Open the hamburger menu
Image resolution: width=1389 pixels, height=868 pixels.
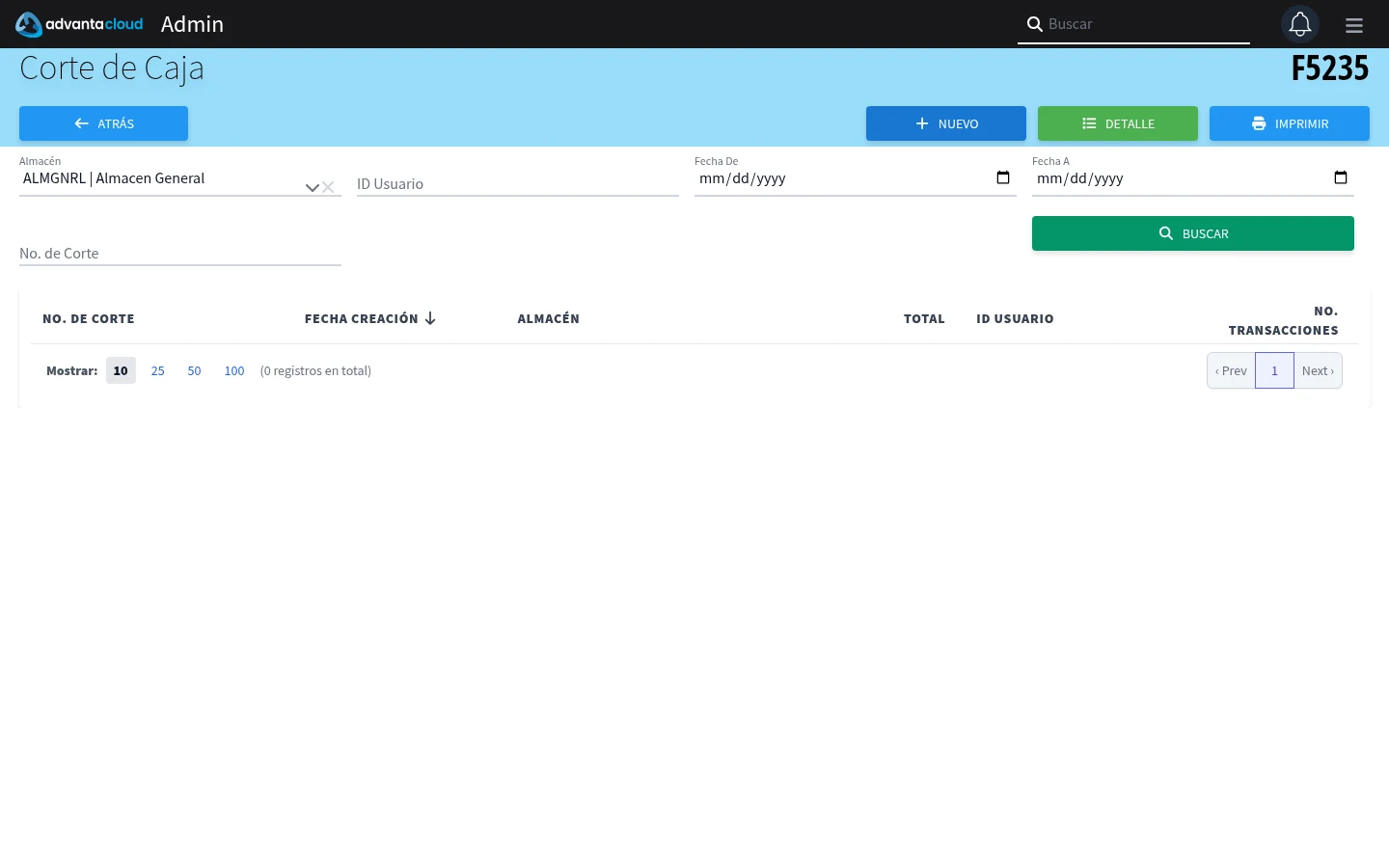(1354, 26)
